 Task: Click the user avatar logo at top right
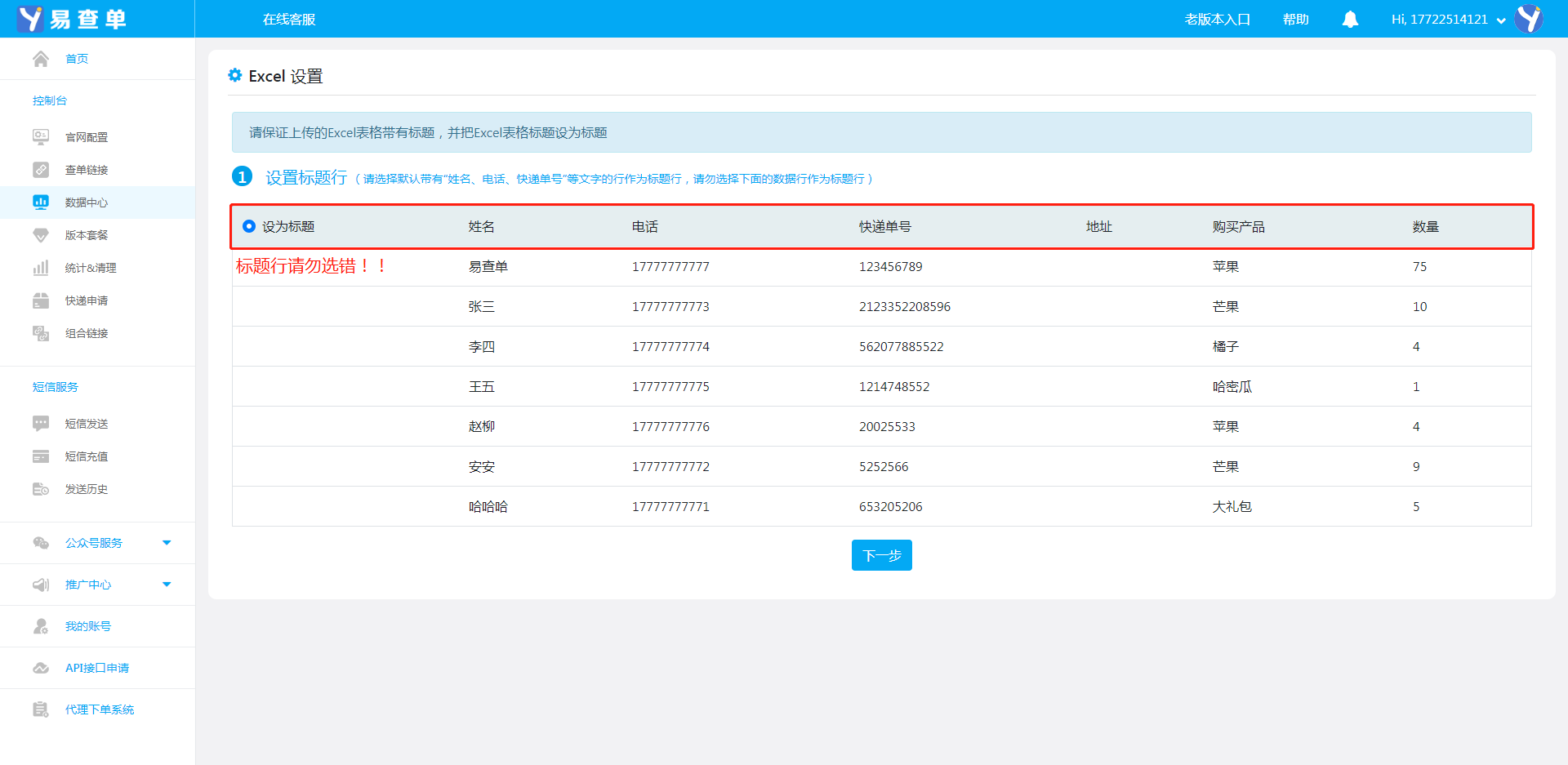pyautogui.click(x=1529, y=19)
